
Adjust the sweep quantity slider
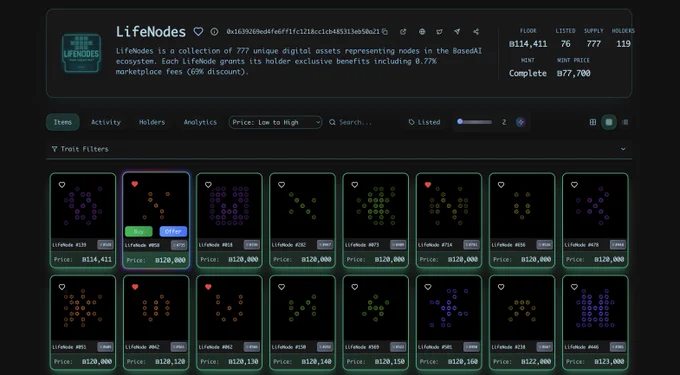(475, 122)
